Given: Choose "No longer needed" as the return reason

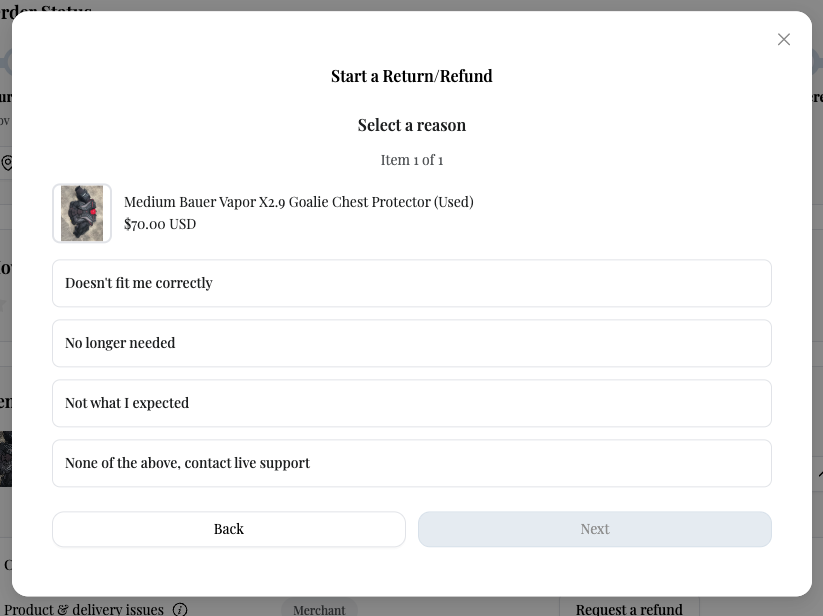Looking at the screenshot, I should [411, 343].
